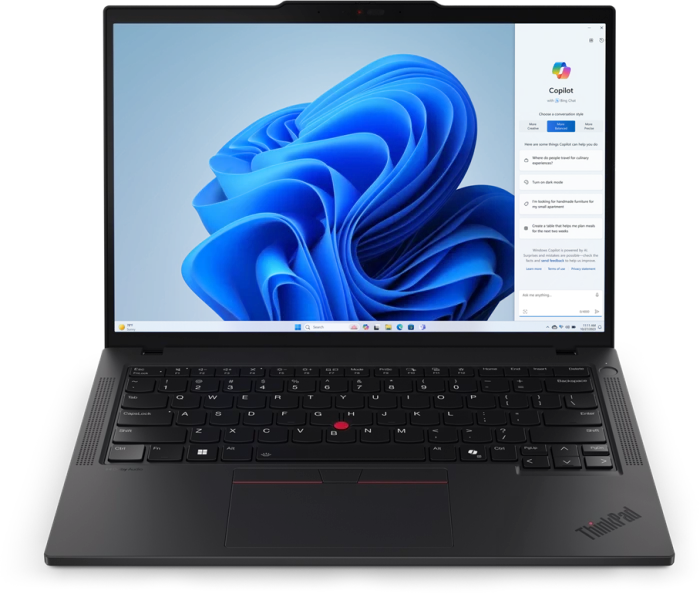Select More Creative conversation style
Viewport: 700px width, 594px height.
(x=533, y=126)
